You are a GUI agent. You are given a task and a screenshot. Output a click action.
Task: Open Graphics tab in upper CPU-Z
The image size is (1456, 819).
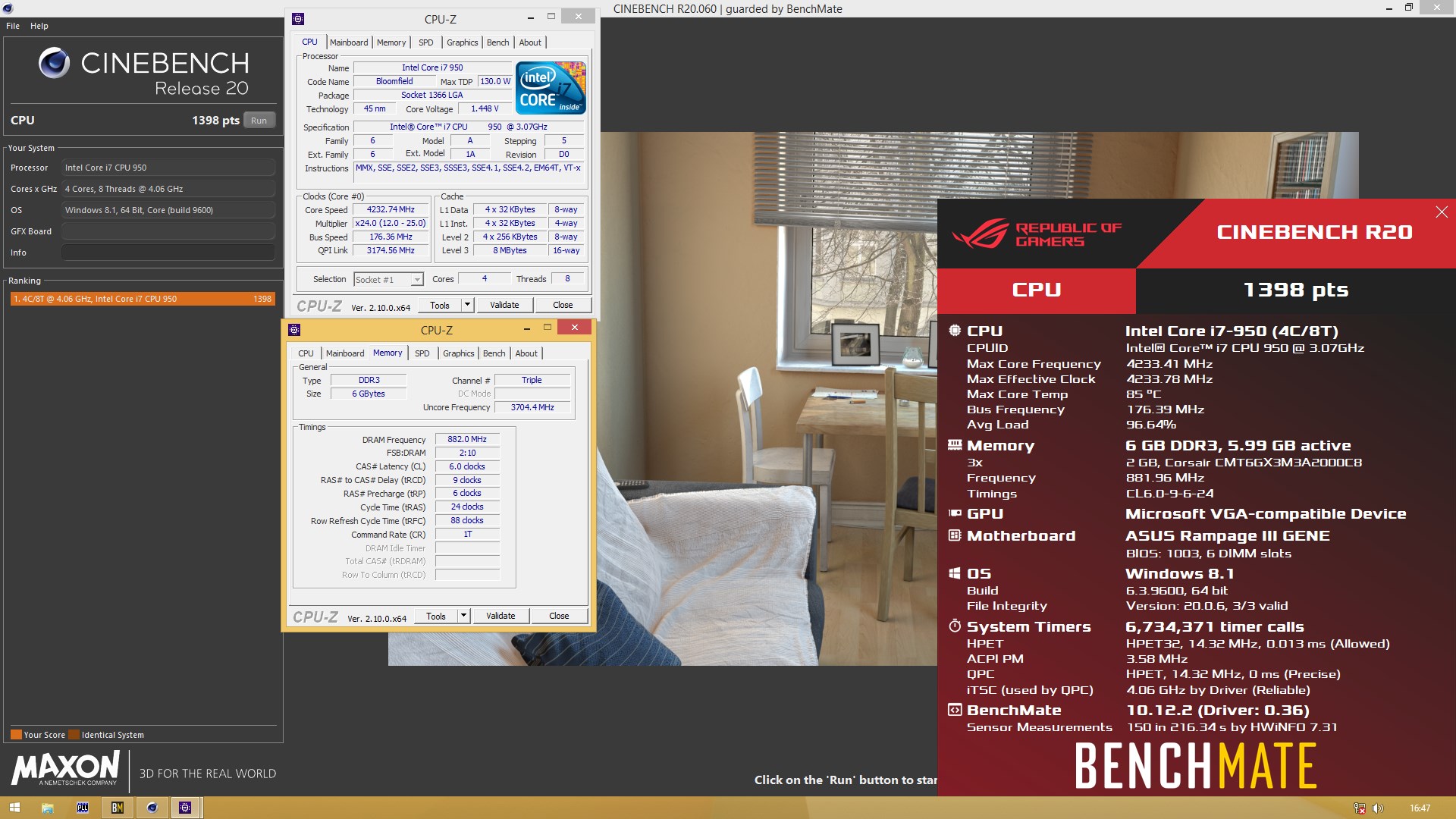tap(462, 42)
